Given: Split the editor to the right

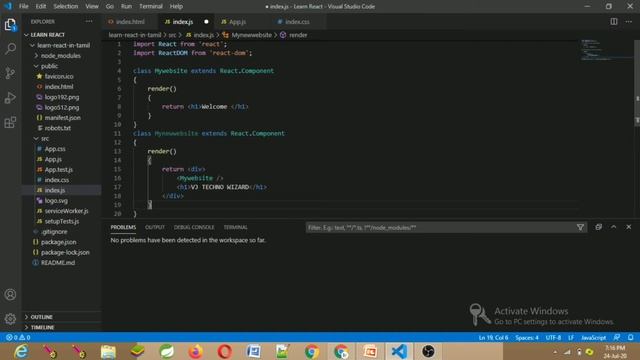Looking at the screenshot, I should [x=613, y=22].
